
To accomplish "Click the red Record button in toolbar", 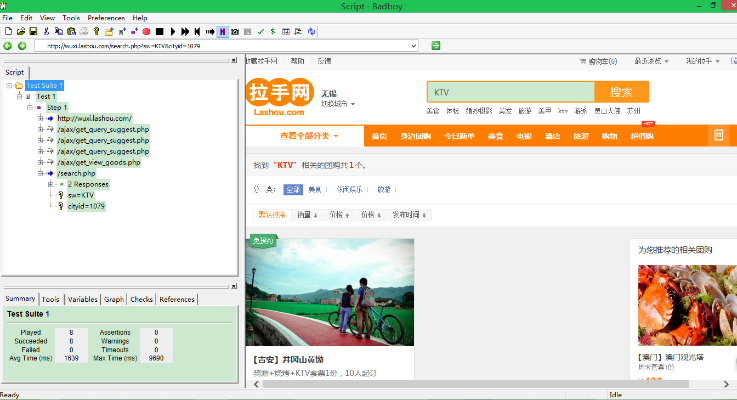I will coord(146,32).
